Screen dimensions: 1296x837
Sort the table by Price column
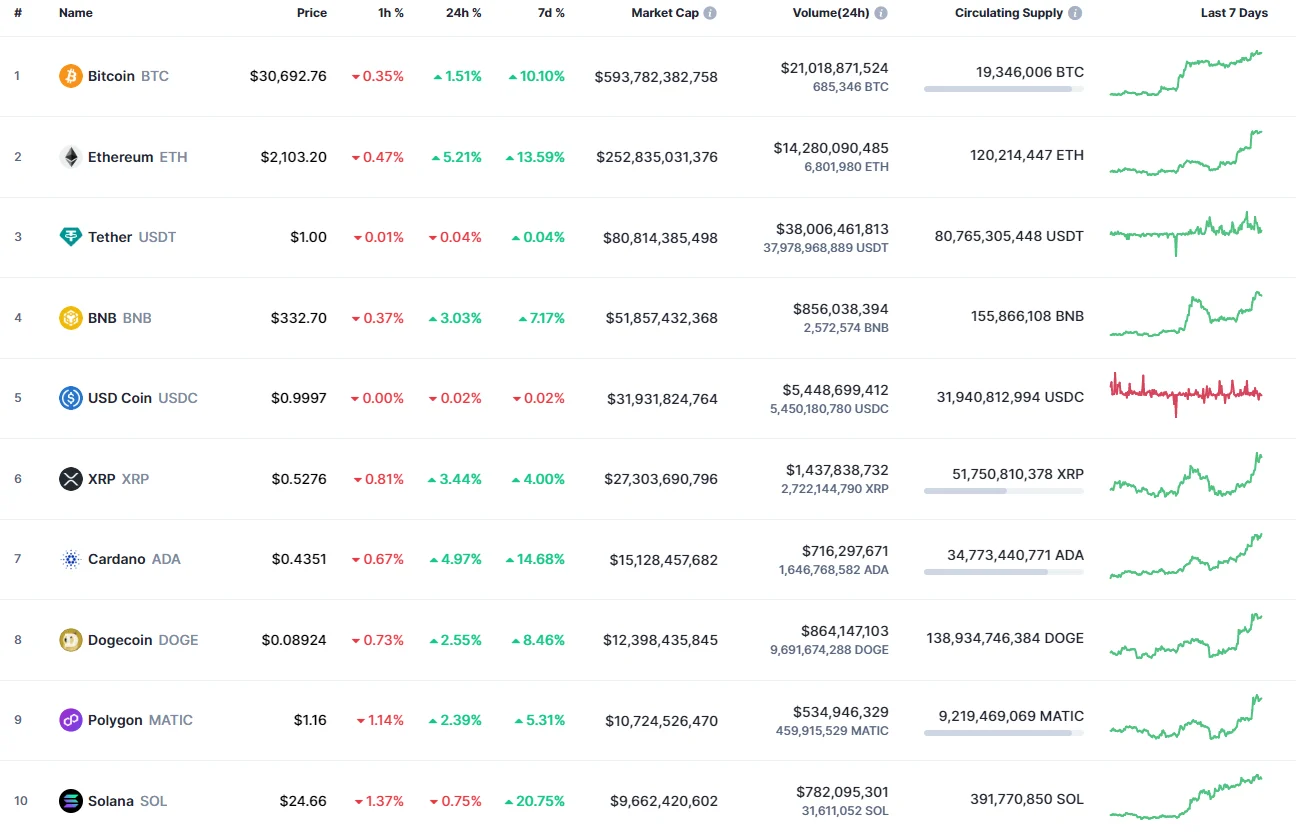311,13
